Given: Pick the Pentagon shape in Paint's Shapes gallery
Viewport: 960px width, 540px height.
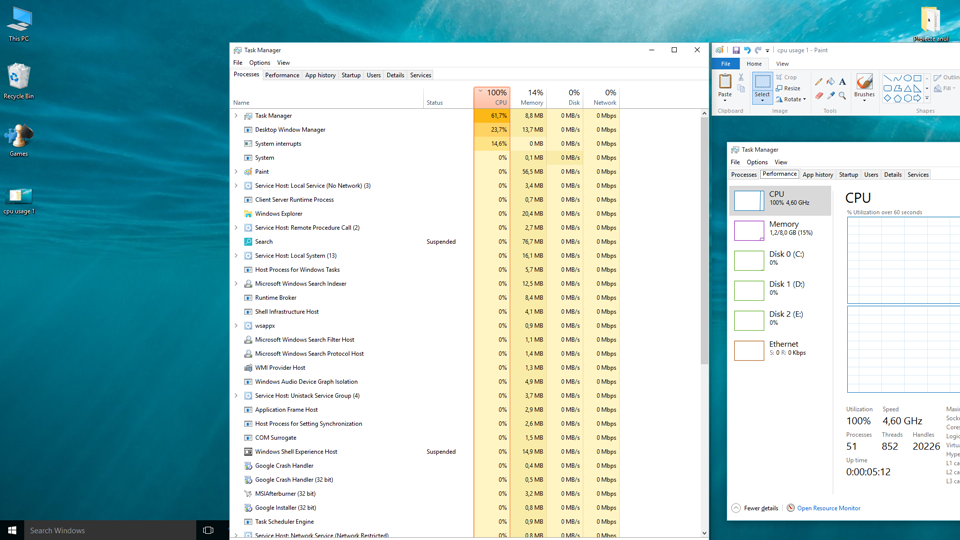Looking at the screenshot, I should (898, 98).
